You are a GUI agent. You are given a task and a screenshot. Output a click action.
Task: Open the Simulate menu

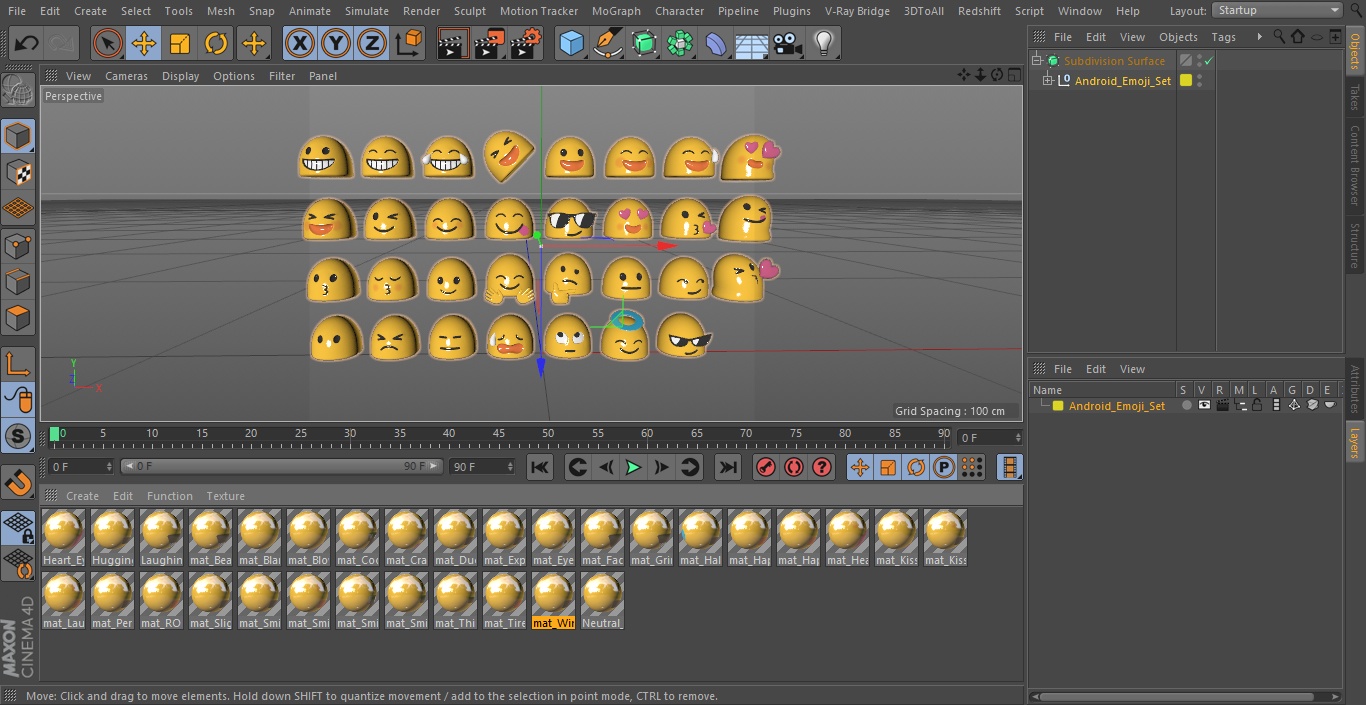366,11
